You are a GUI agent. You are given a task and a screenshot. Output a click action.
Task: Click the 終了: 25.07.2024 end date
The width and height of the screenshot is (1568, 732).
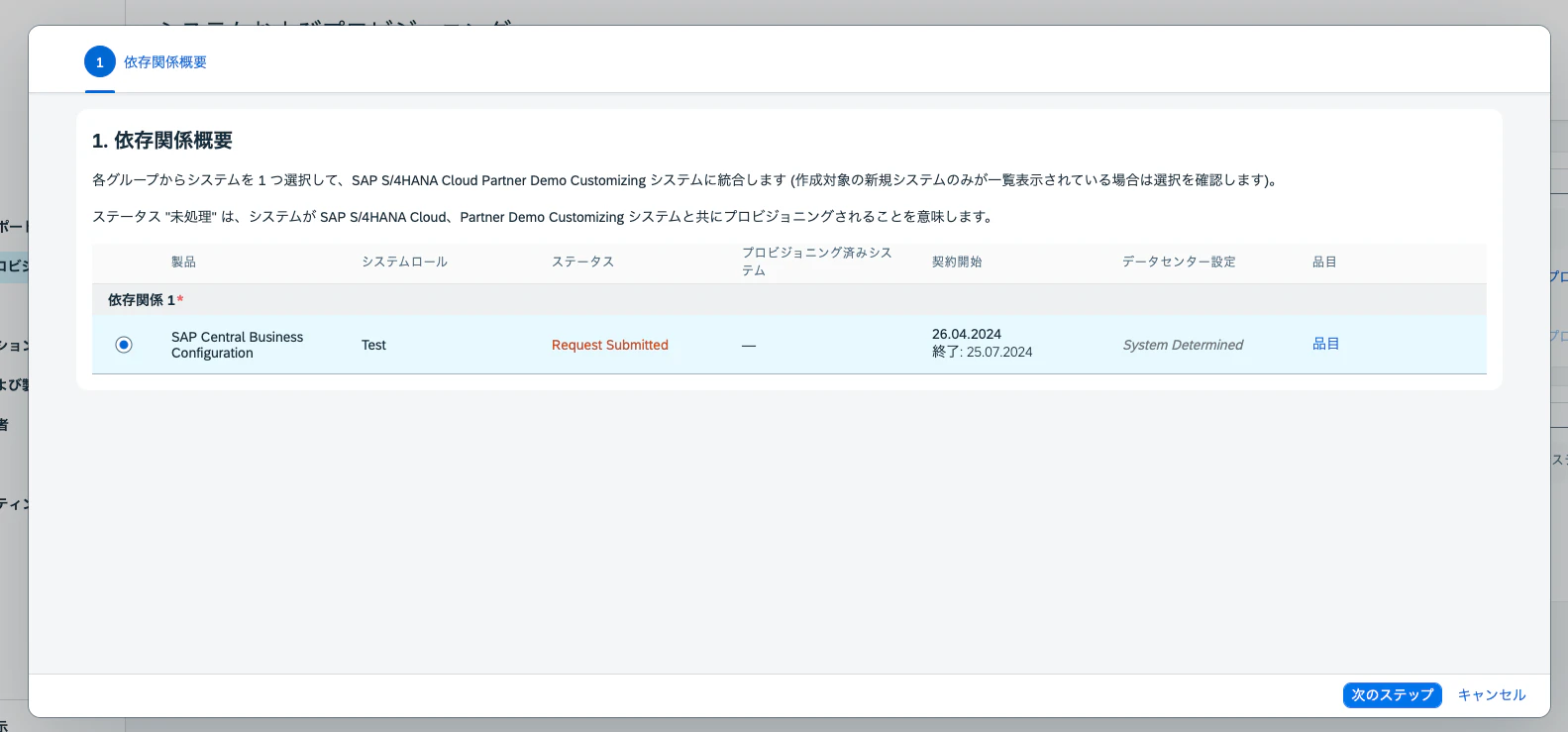click(983, 353)
